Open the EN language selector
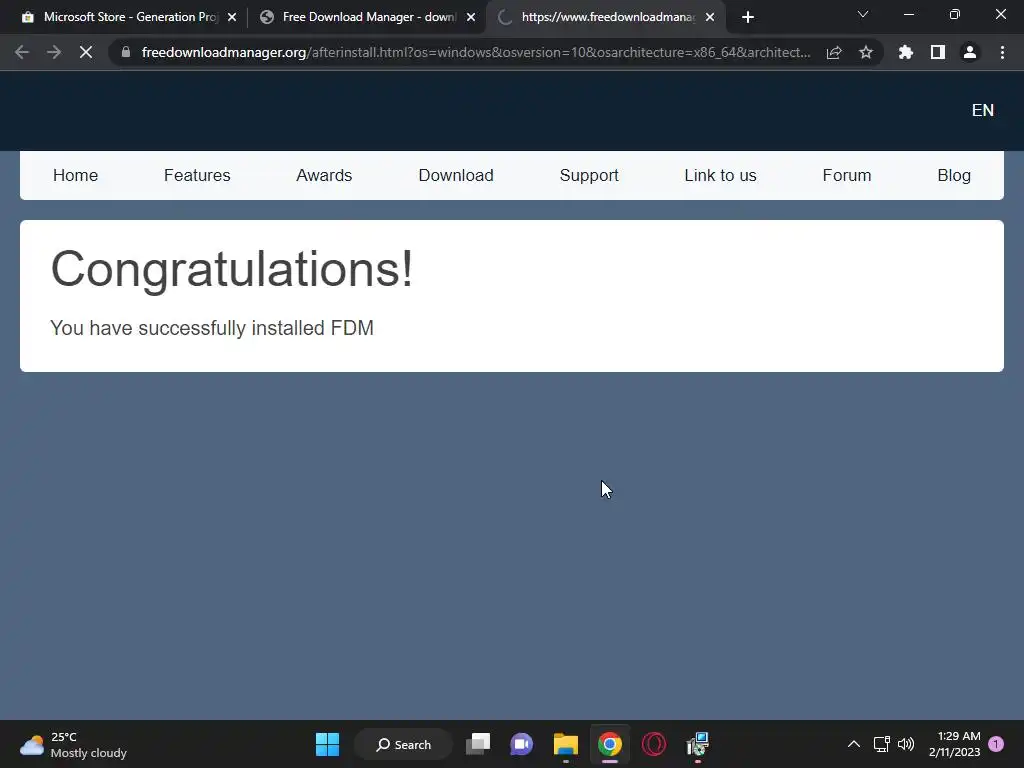Image resolution: width=1024 pixels, height=768 pixels. [983, 110]
